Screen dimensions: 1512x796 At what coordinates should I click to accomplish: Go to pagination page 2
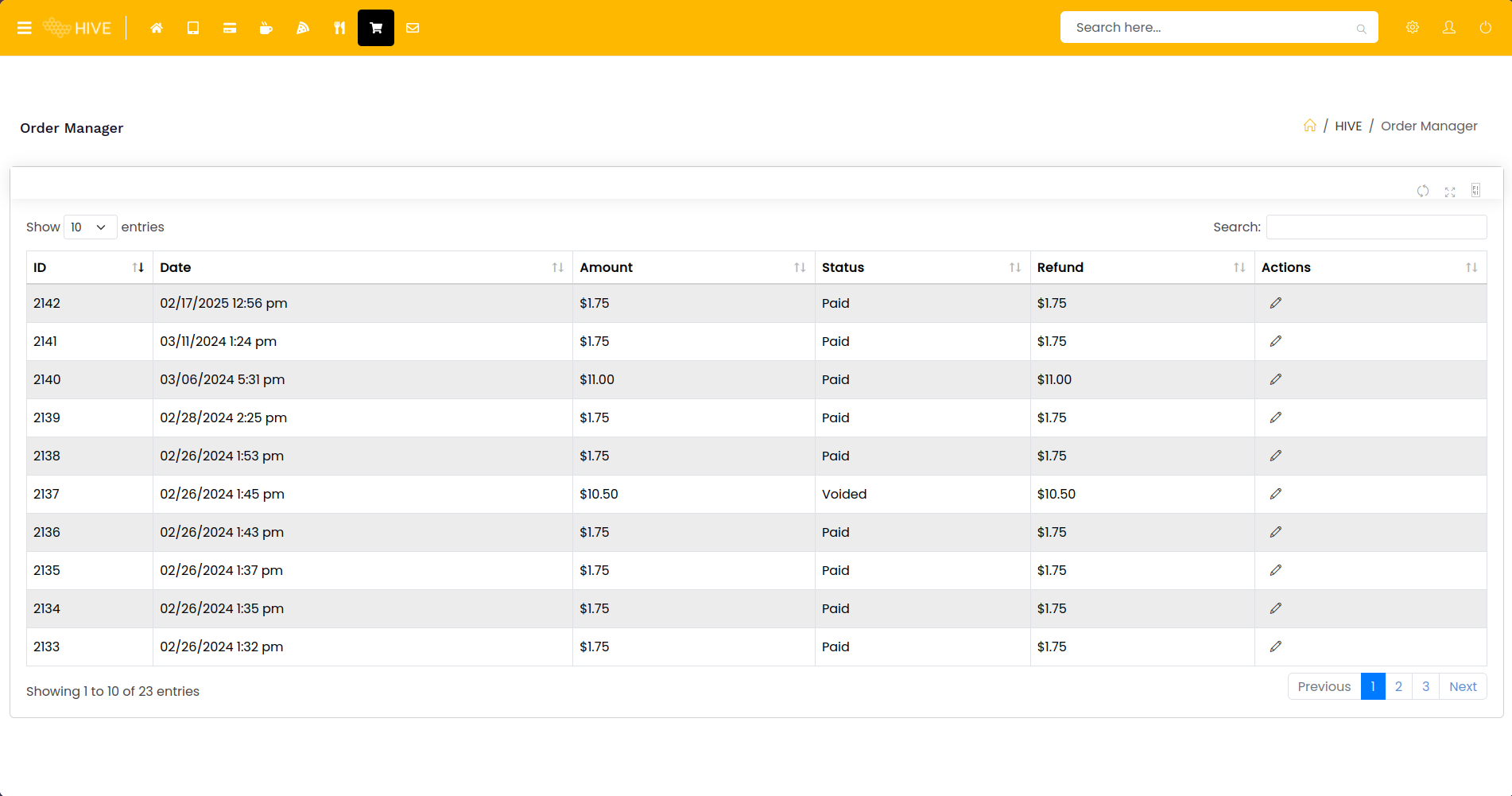pos(1398,686)
